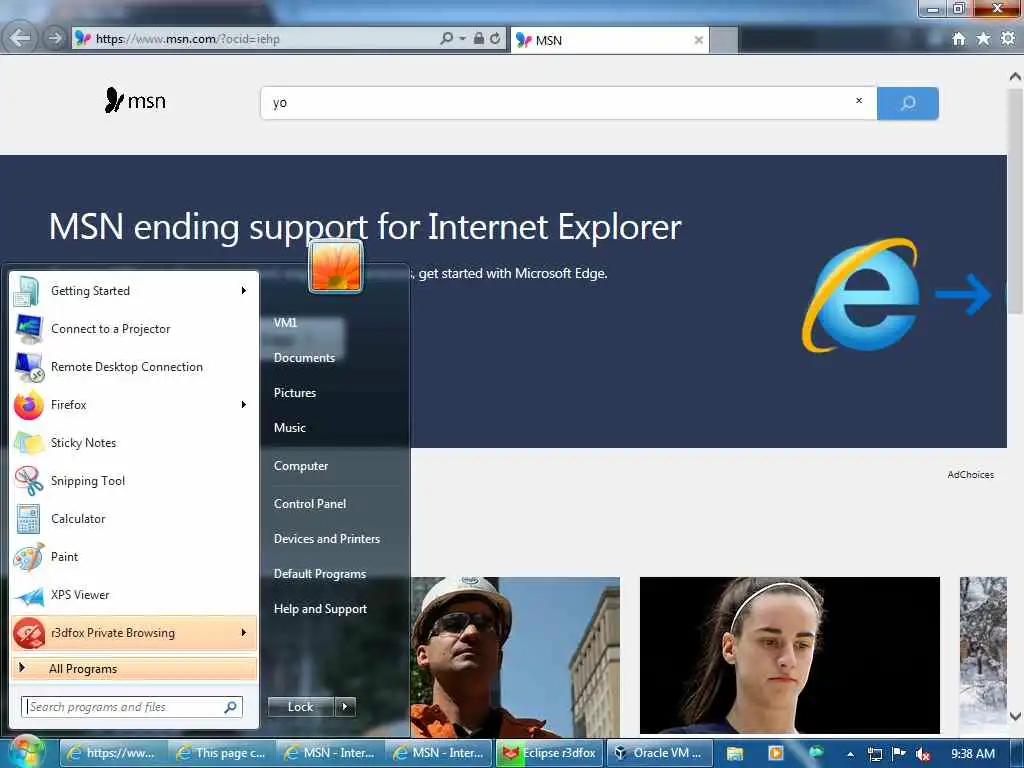Switch to Oracle VM taskbar button

pos(659,753)
